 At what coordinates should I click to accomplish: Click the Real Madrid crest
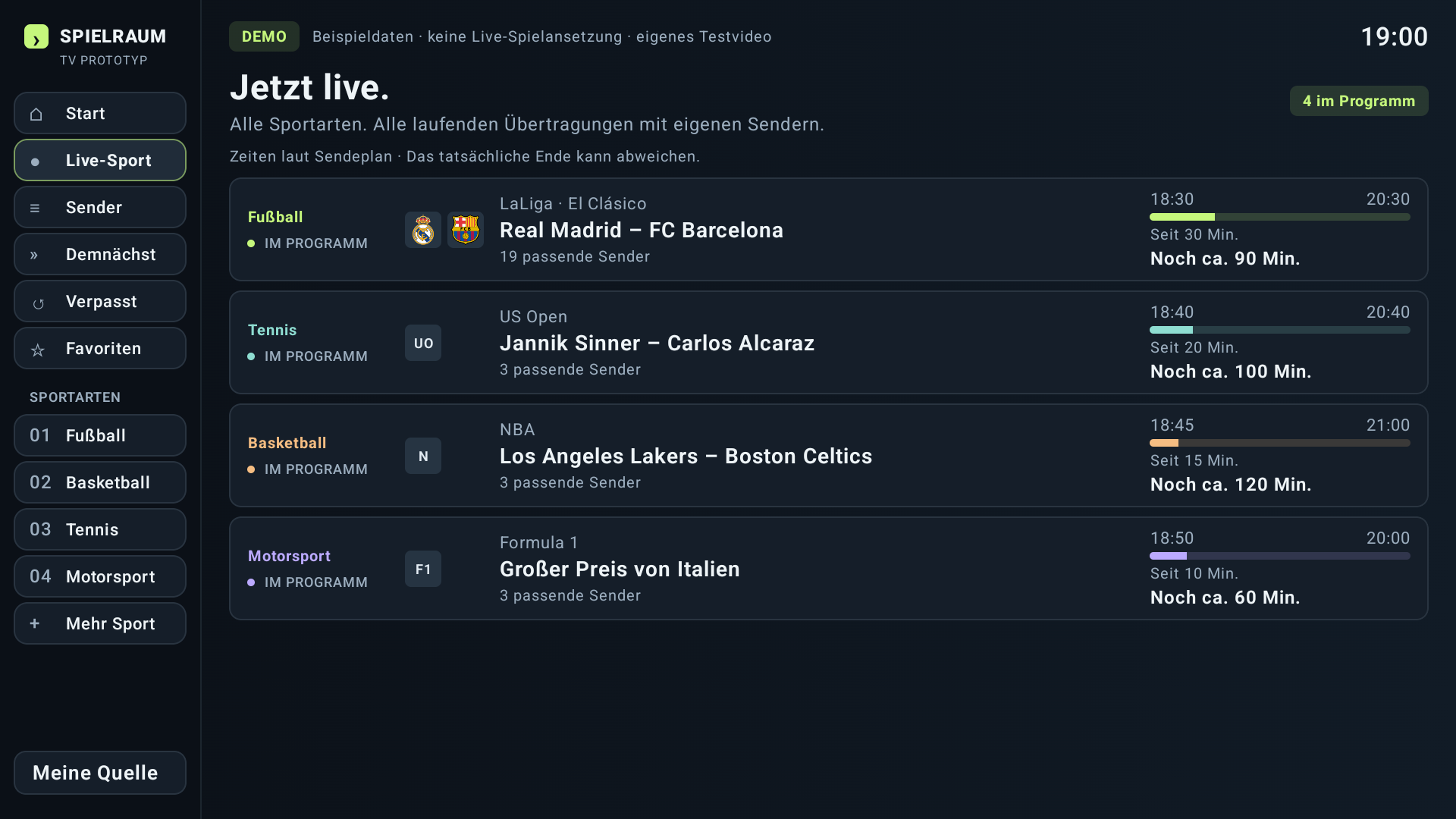423,230
